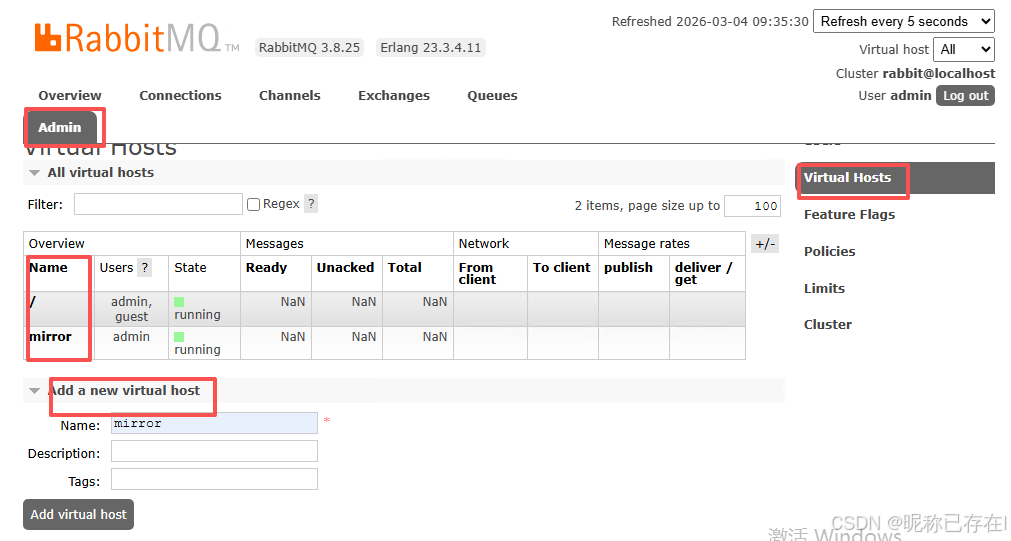Click the Tags input field

tap(214, 479)
